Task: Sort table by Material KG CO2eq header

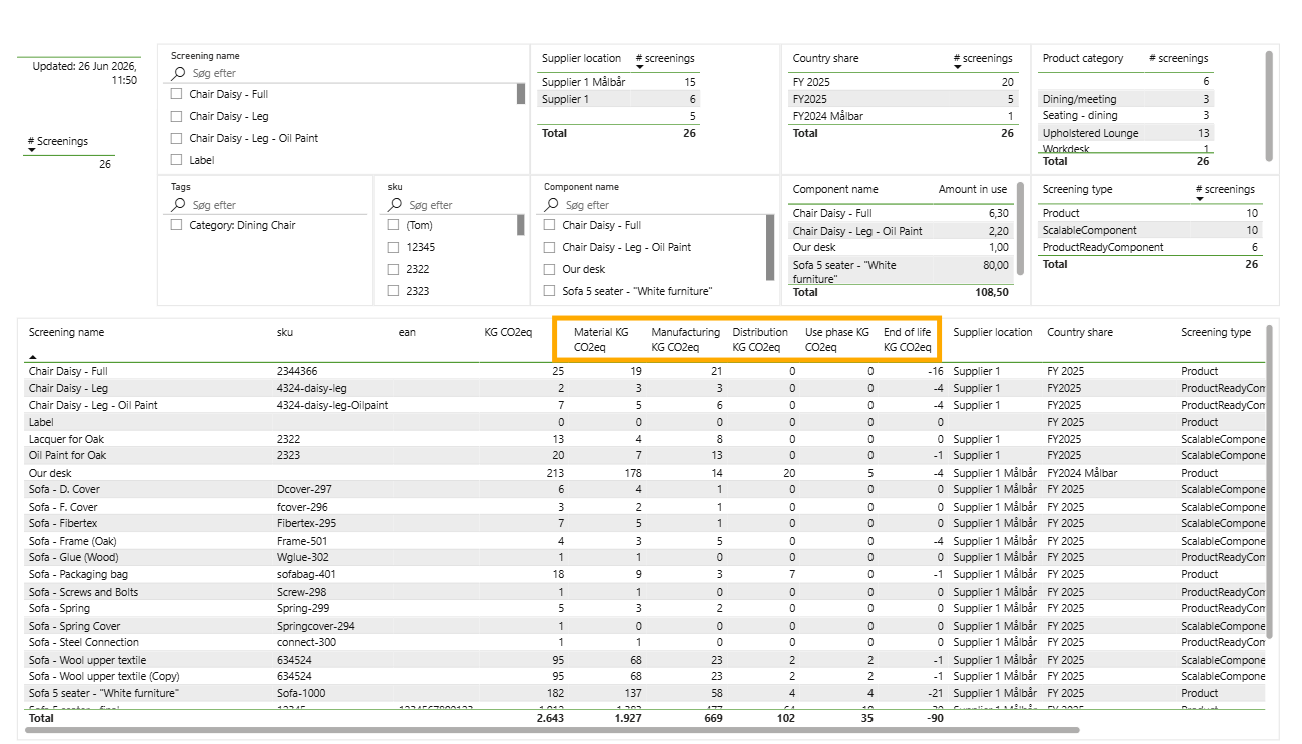Action: pyautogui.click(x=601, y=339)
